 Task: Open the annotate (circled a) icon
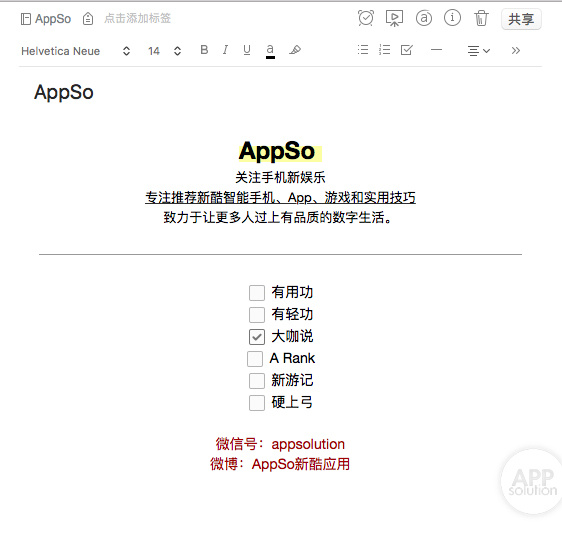coord(424,18)
